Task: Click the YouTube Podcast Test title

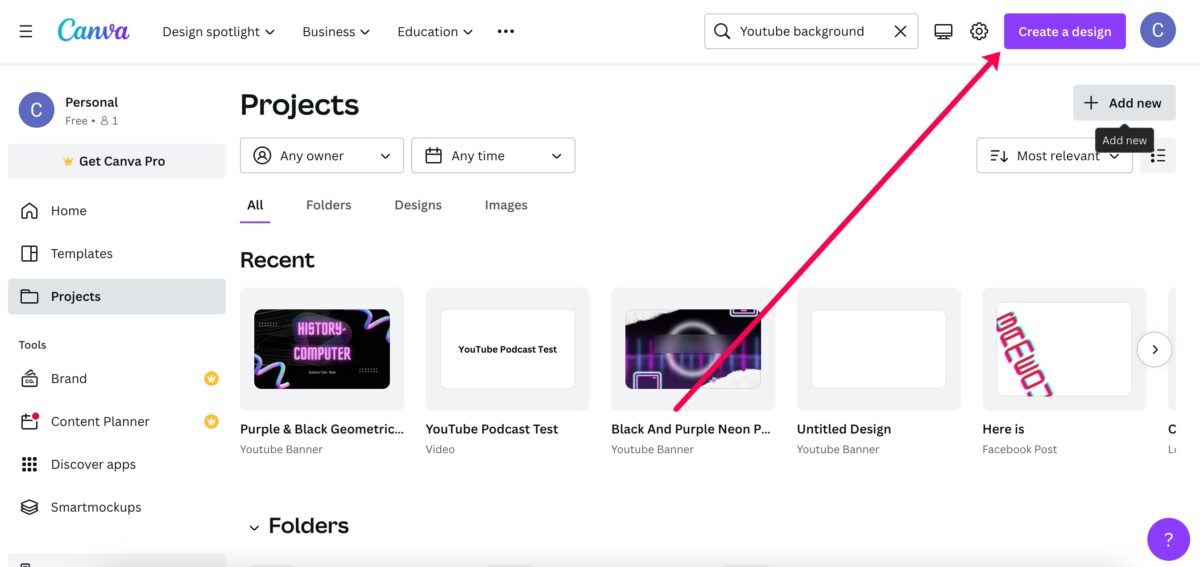Action: coord(492,429)
